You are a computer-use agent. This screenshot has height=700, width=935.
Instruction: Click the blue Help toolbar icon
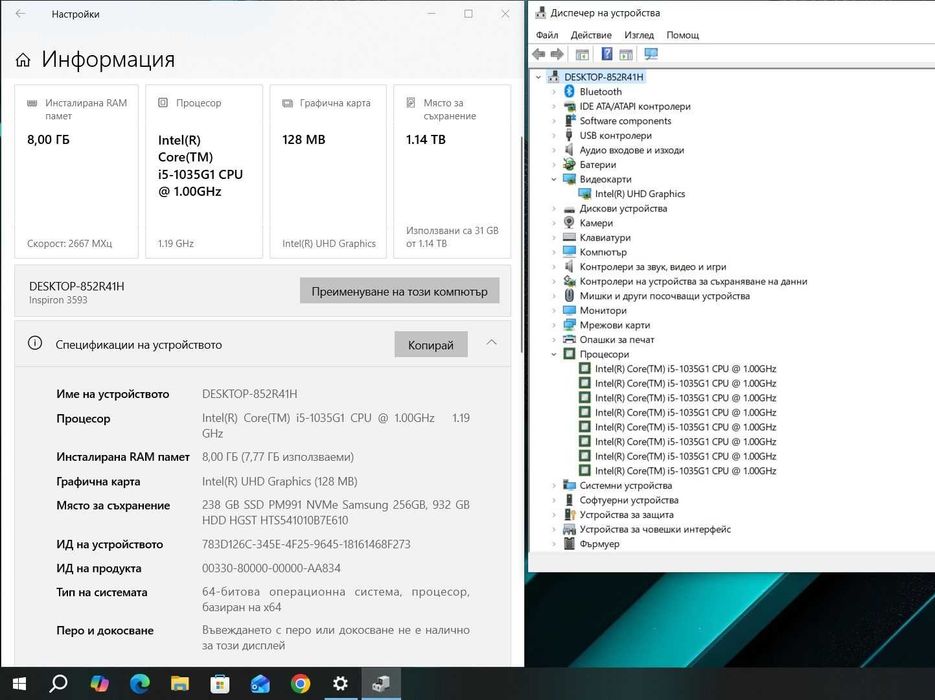click(x=606, y=54)
